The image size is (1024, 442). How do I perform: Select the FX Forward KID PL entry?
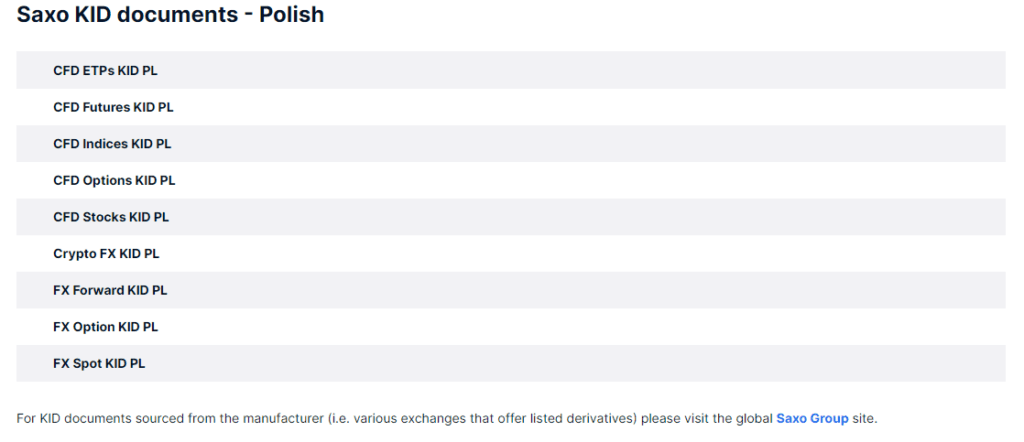(x=110, y=290)
